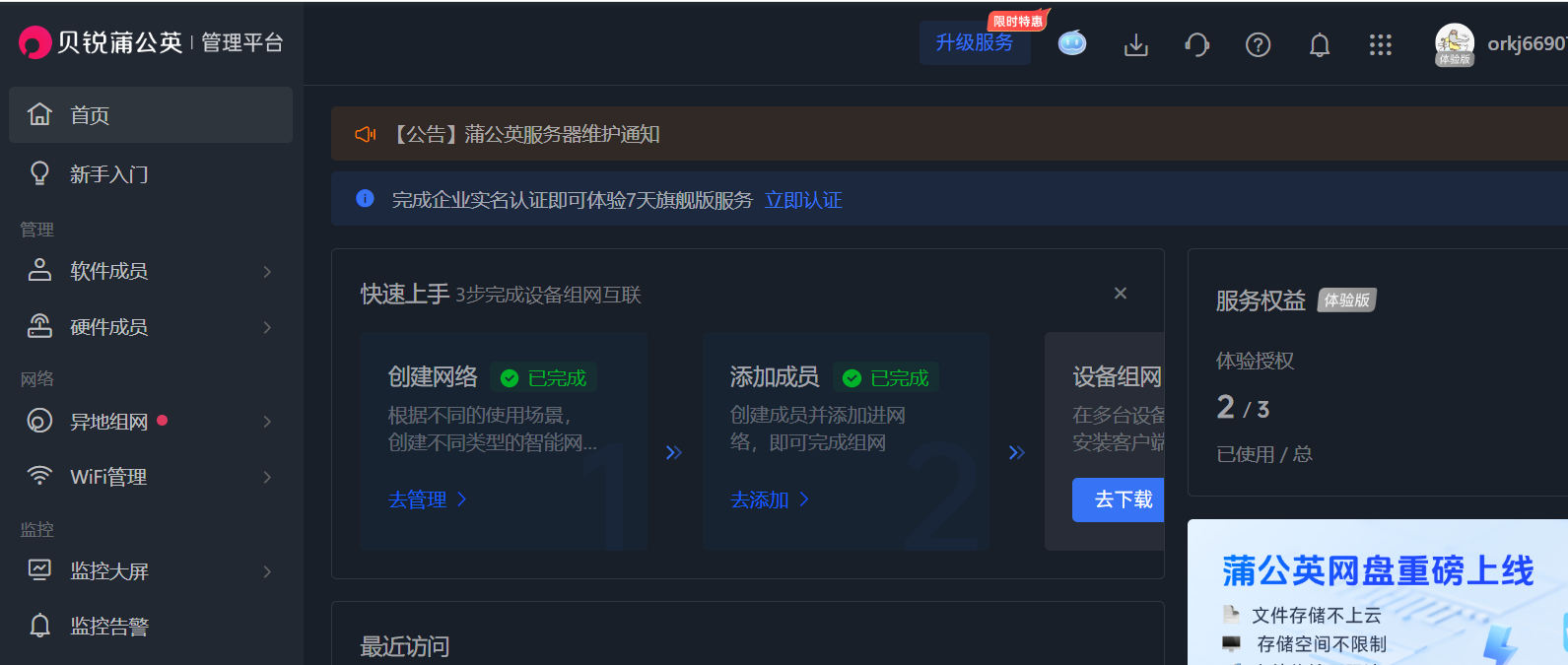This screenshot has height=665, width=1568.
Task: Click the person icon beside 软件成员
Action: coord(39,270)
